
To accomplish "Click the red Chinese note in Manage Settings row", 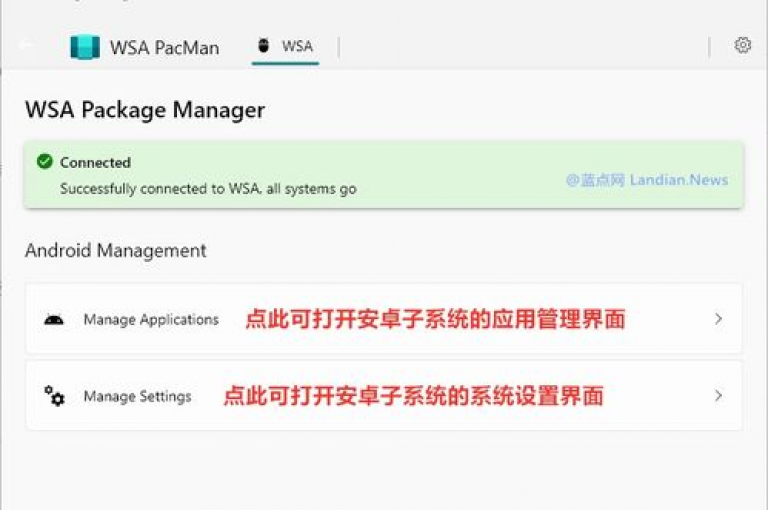I will (x=413, y=396).
